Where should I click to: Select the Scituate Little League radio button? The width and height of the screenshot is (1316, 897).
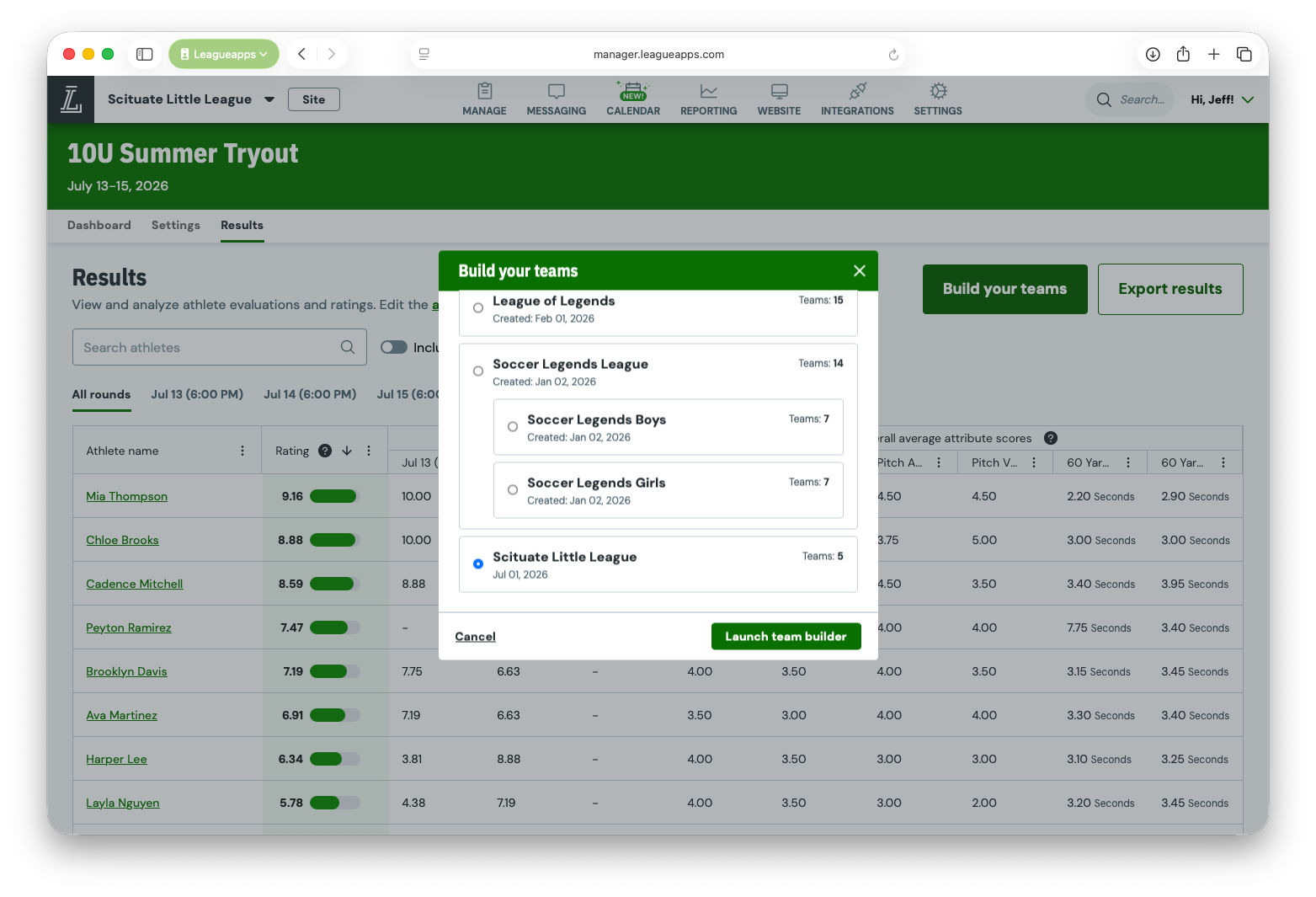click(x=478, y=563)
